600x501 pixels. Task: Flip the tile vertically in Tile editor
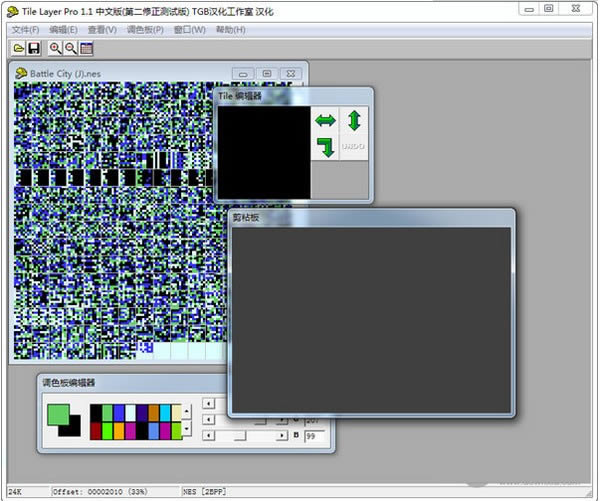pos(354,121)
